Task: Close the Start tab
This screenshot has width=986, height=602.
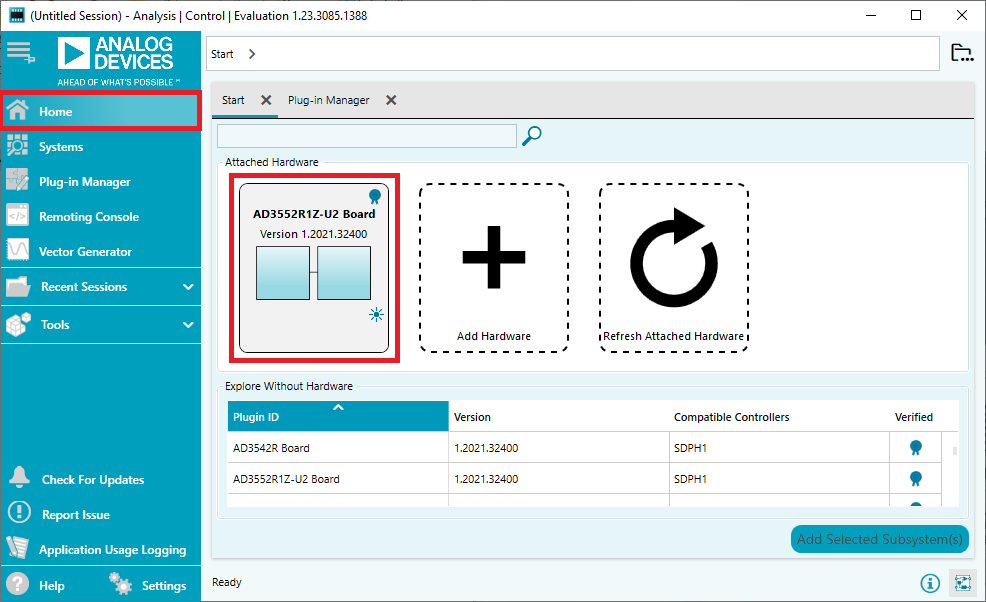Action: (x=266, y=100)
